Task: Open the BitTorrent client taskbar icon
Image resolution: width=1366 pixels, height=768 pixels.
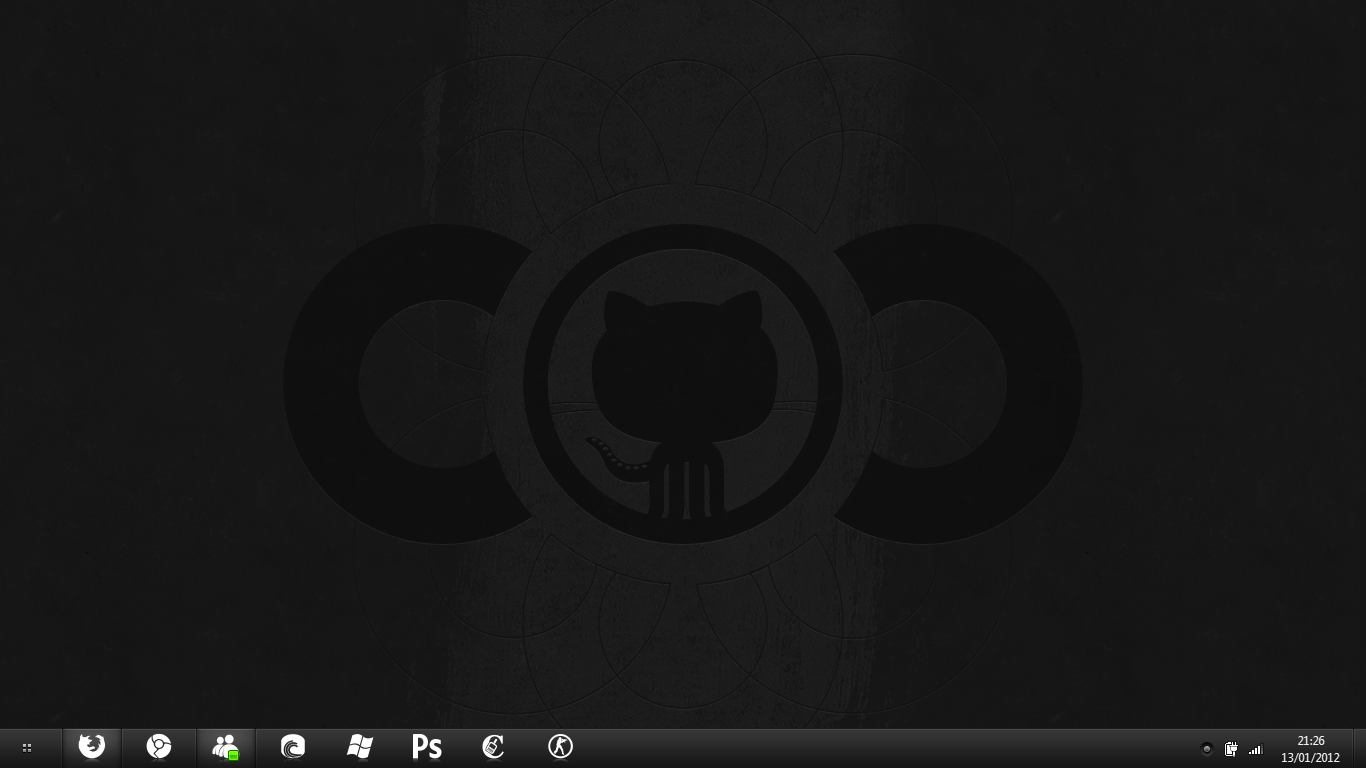Action: click(x=293, y=747)
